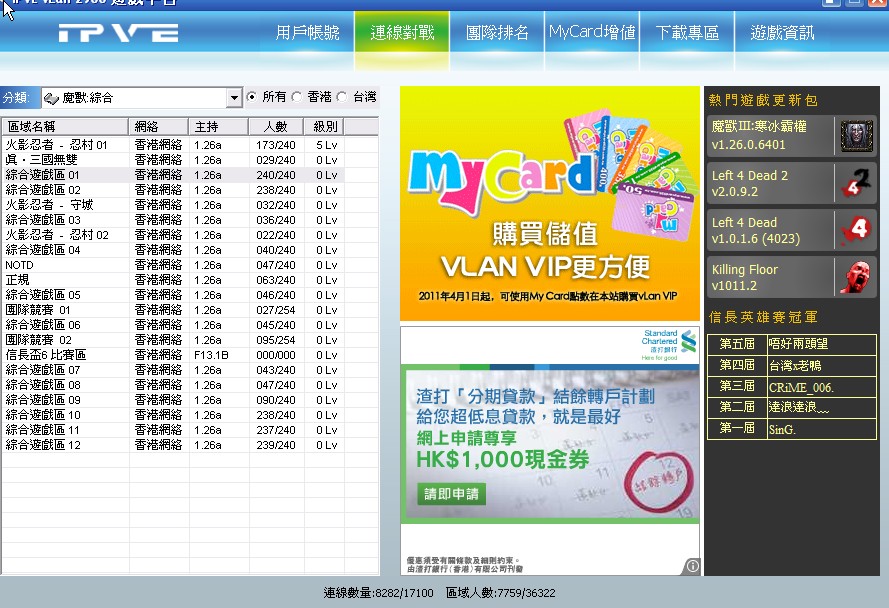Viewport: 889px width, 608px height.
Task: Click the Warcraft III Frozen Throne game icon
Action: pos(856,135)
